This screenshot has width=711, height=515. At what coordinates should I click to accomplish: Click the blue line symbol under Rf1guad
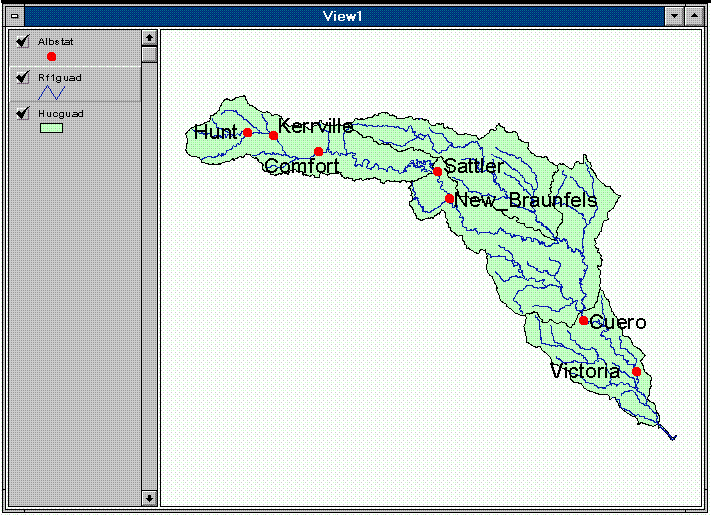click(51, 92)
